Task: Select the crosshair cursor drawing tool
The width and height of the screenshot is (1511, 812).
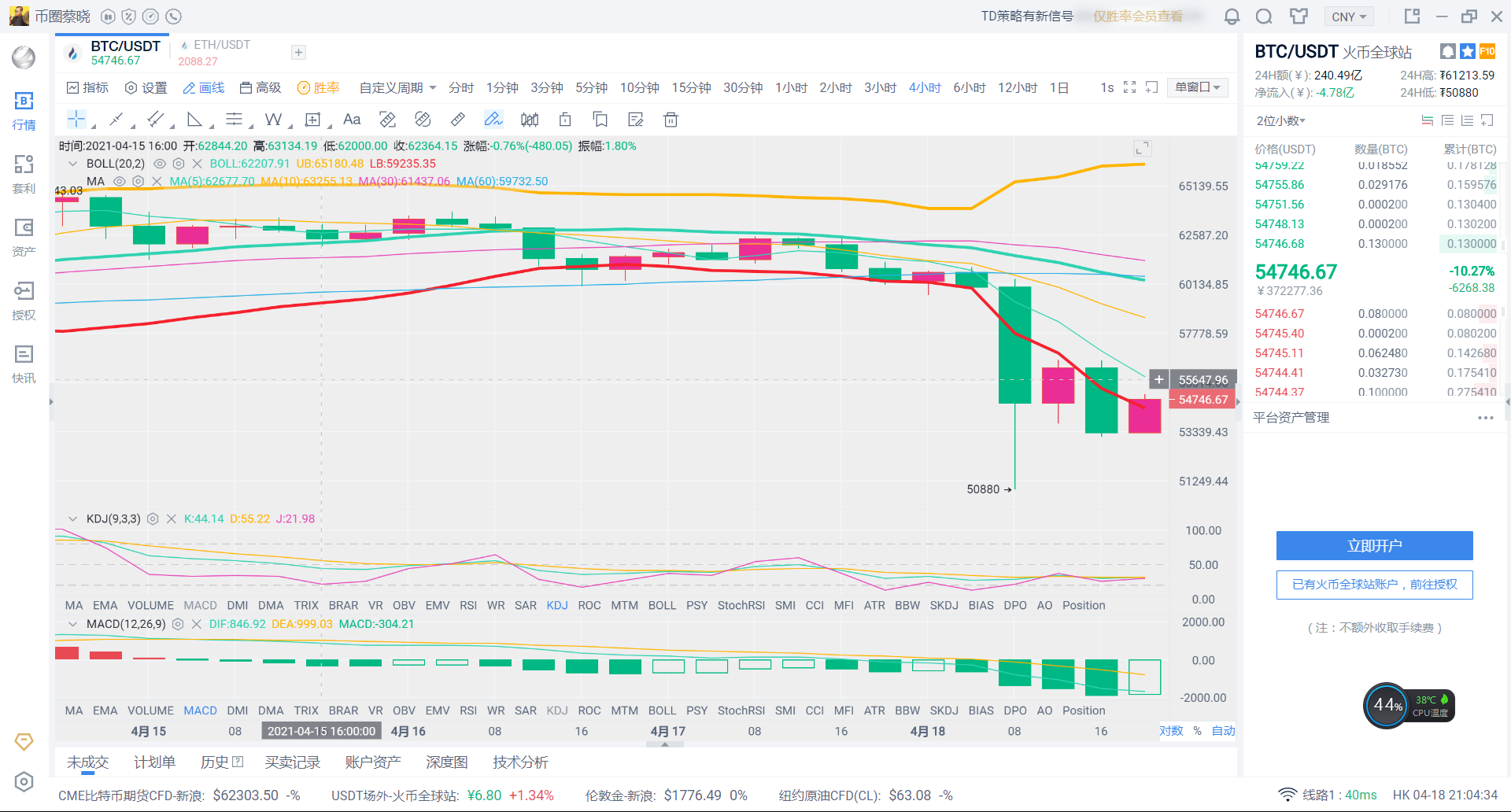Action: click(x=76, y=120)
